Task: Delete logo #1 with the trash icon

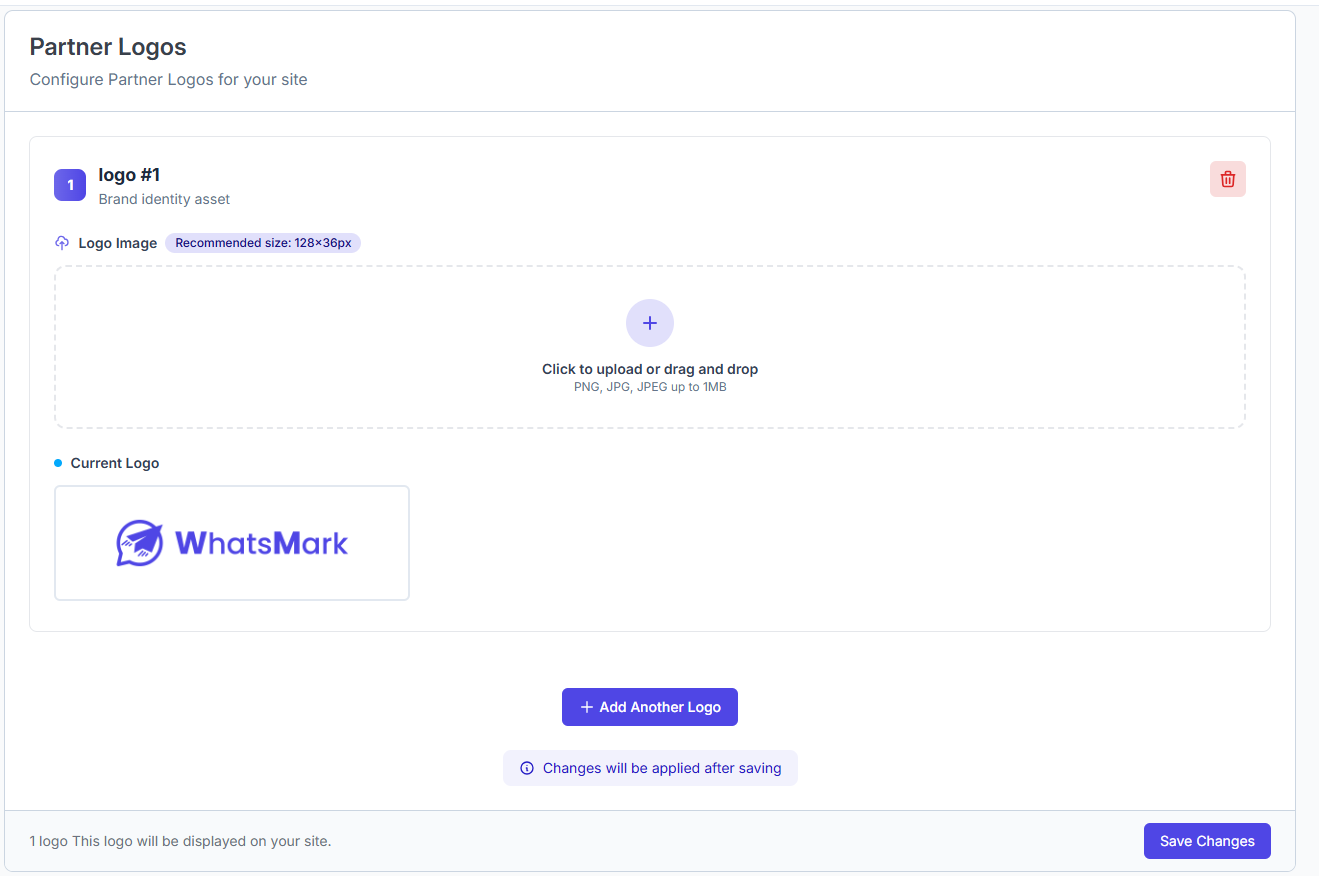Action: pyautogui.click(x=1227, y=180)
